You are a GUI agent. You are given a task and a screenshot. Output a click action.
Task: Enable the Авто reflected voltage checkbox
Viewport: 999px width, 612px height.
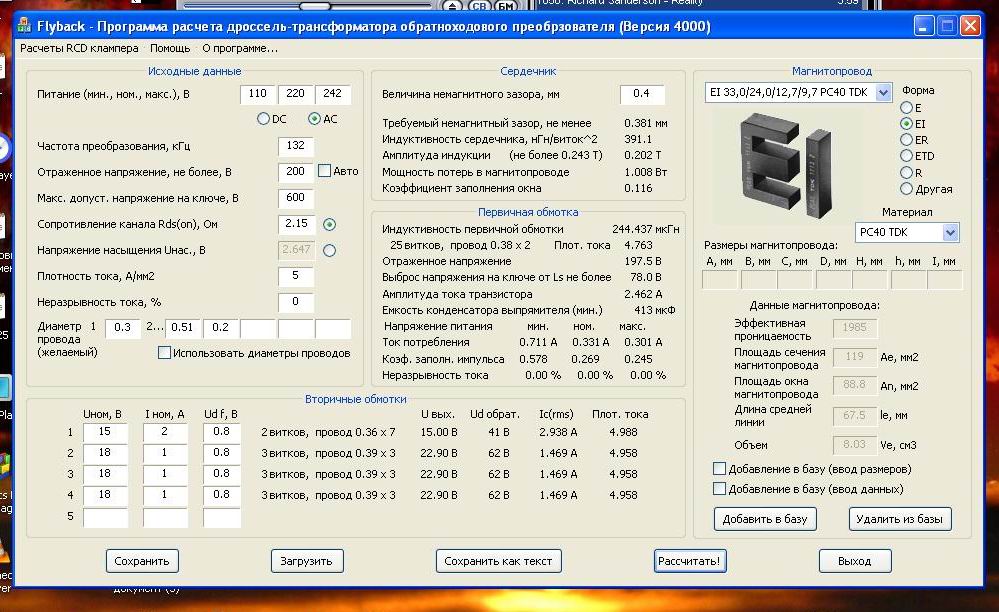click(x=324, y=171)
